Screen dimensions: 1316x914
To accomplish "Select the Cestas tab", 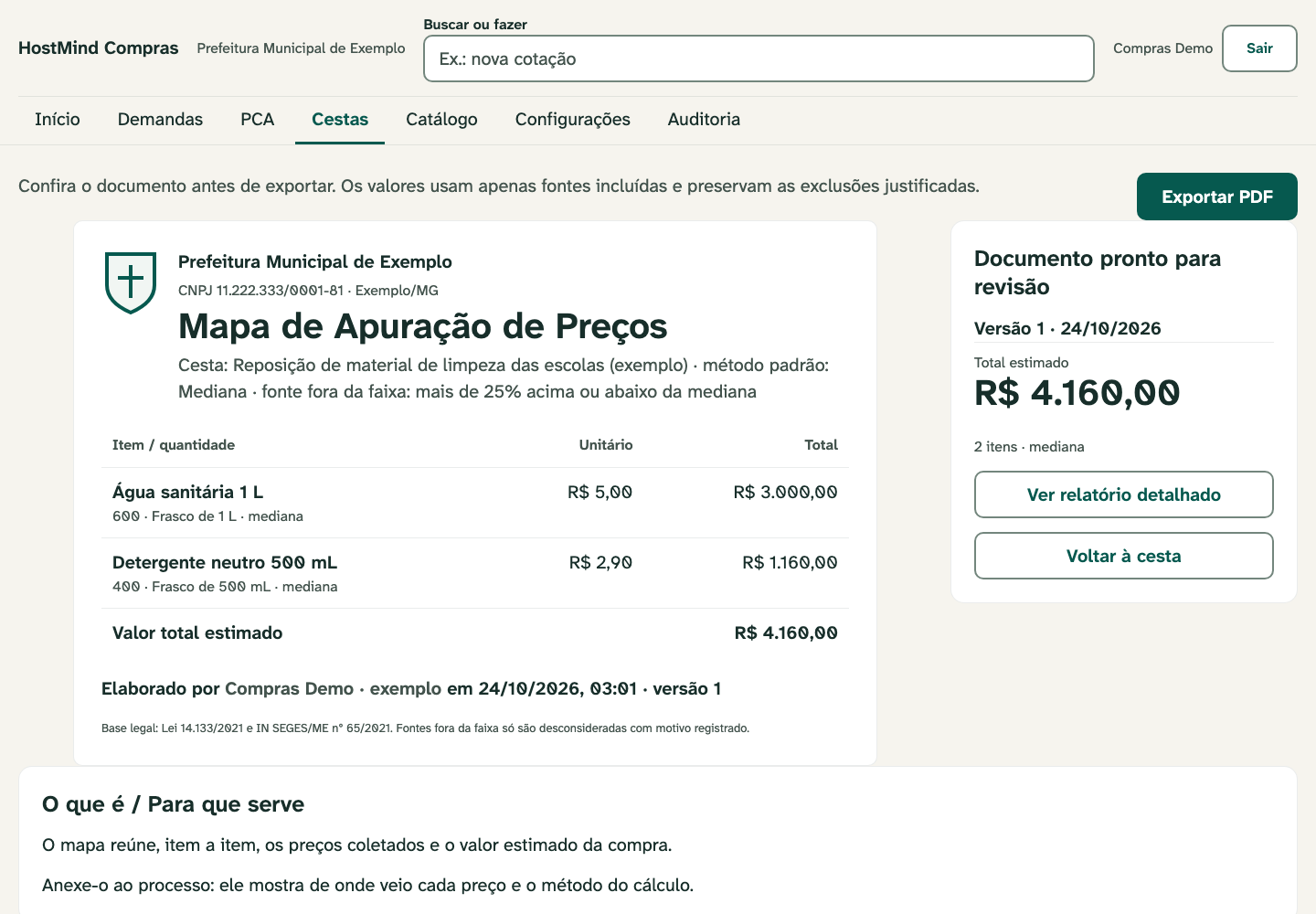I will [340, 120].
